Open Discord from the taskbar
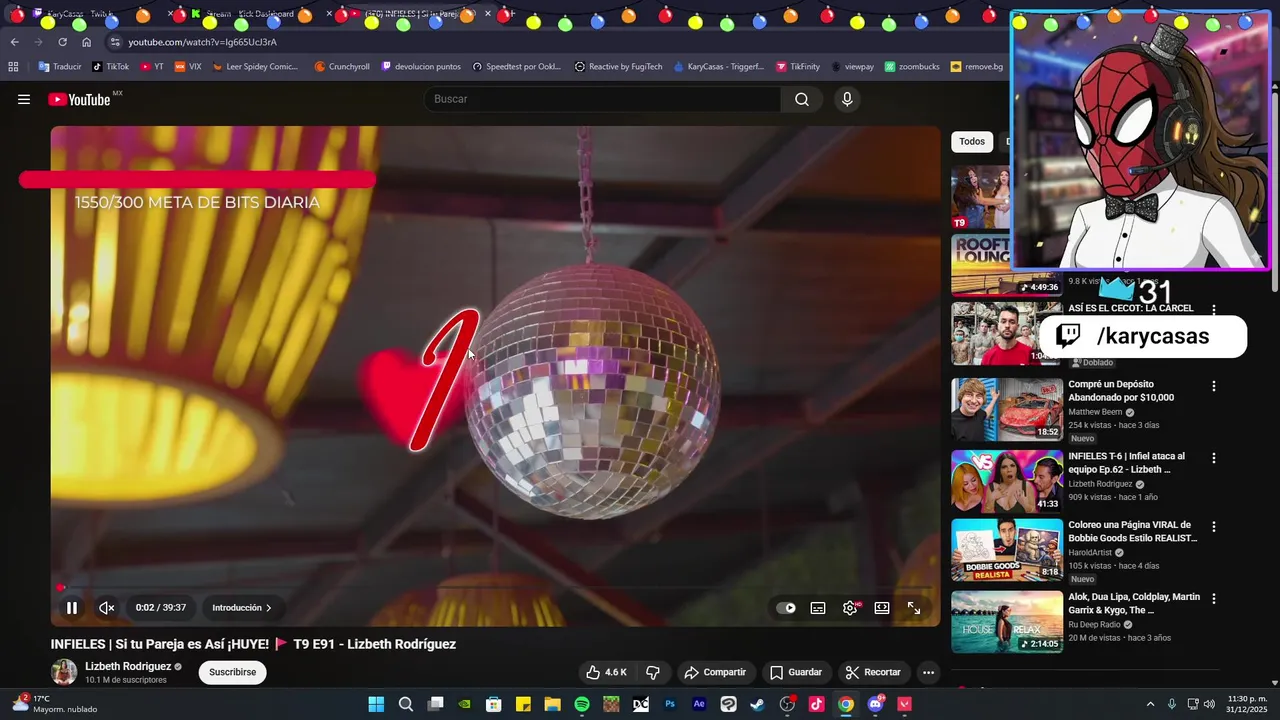This screenshot has height=720, width=1280. tap(876, 704)
